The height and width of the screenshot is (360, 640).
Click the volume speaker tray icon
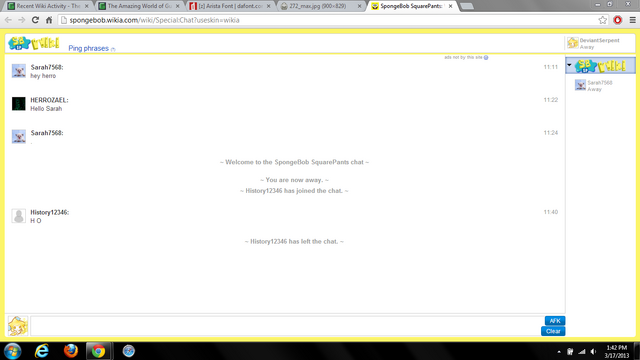point(593,351)
